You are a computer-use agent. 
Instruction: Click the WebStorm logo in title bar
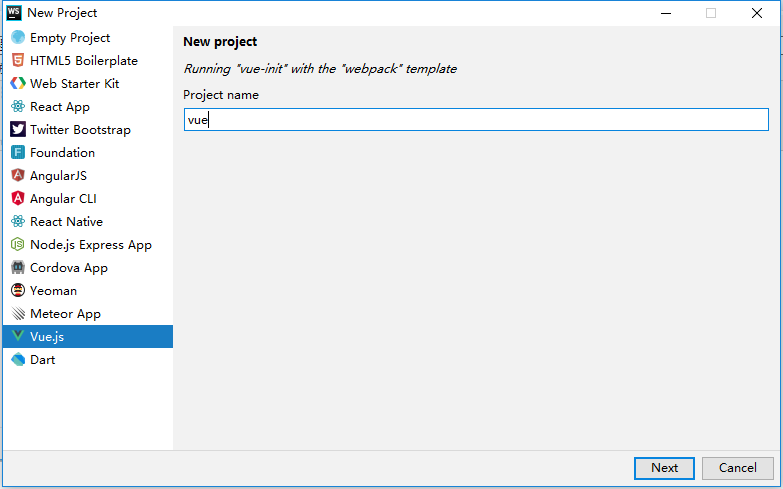coord(14,13)
